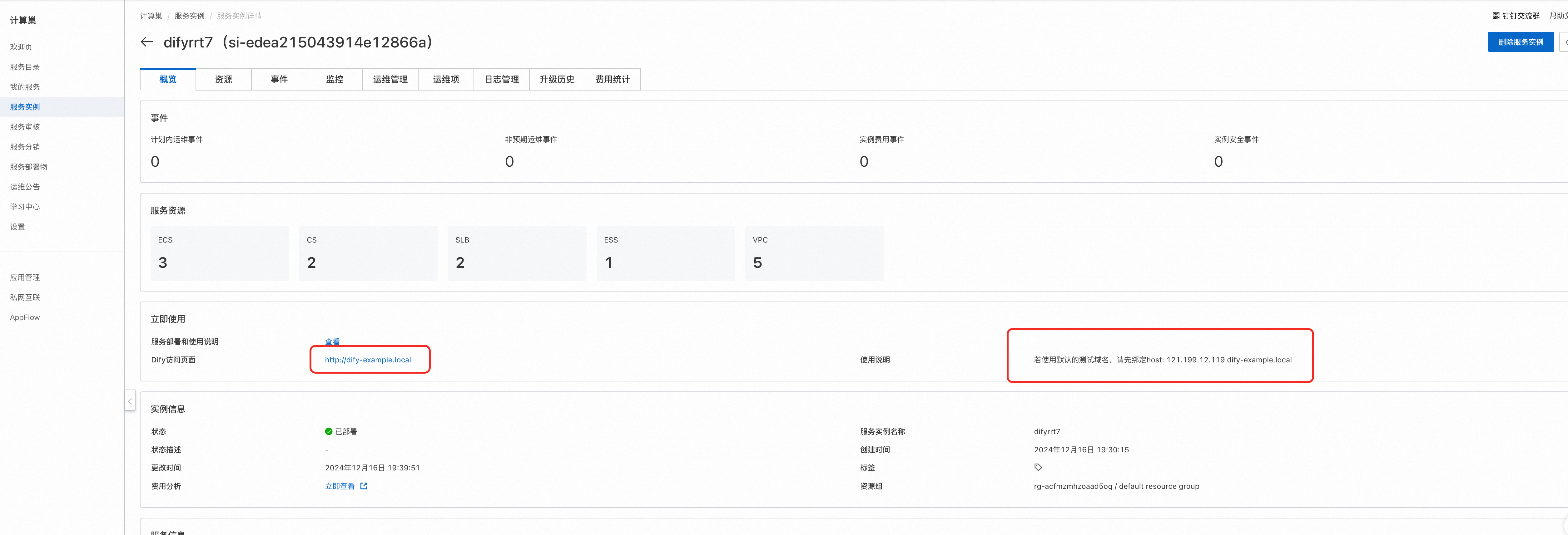Click the tag edit icon next to 标签
Screen dimensions: 1568x535
coord(1038,468)
